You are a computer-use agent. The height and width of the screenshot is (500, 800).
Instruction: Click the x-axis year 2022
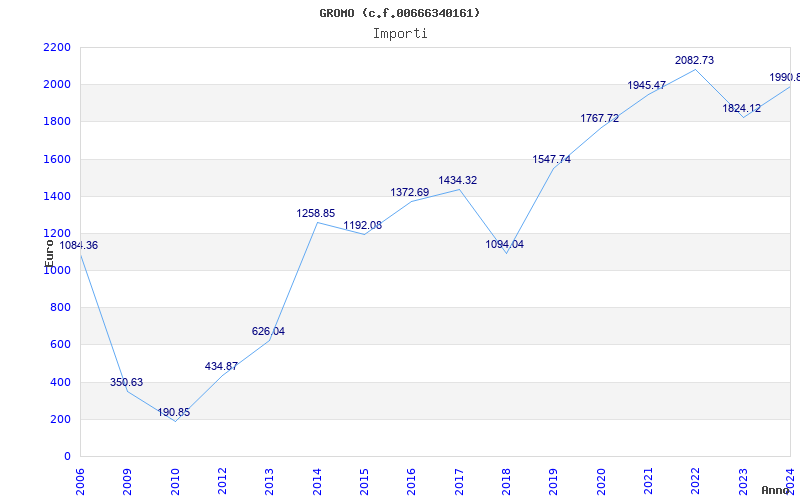[x=695, y=482]
